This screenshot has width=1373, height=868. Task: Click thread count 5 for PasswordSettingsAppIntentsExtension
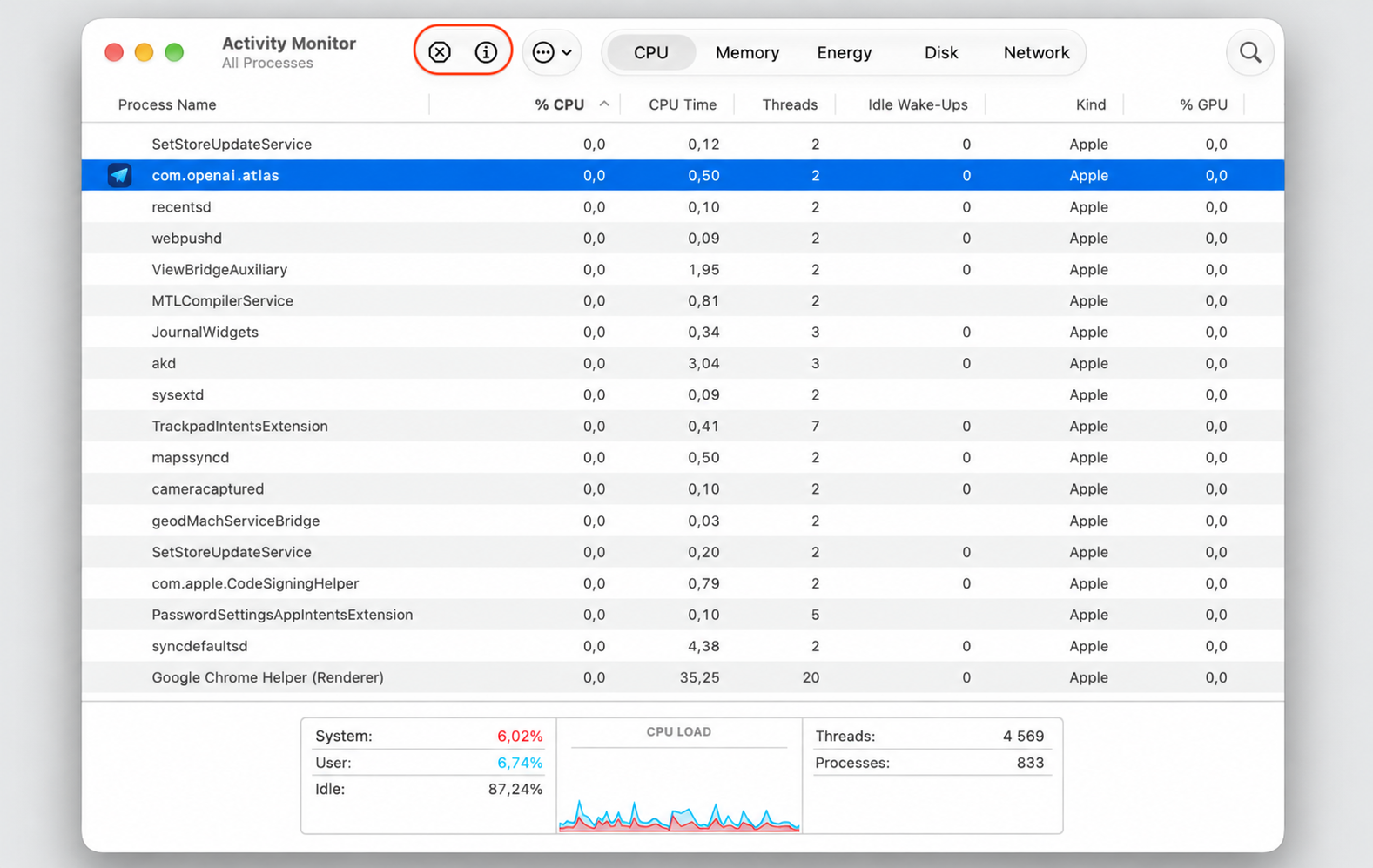coord(815,615)
